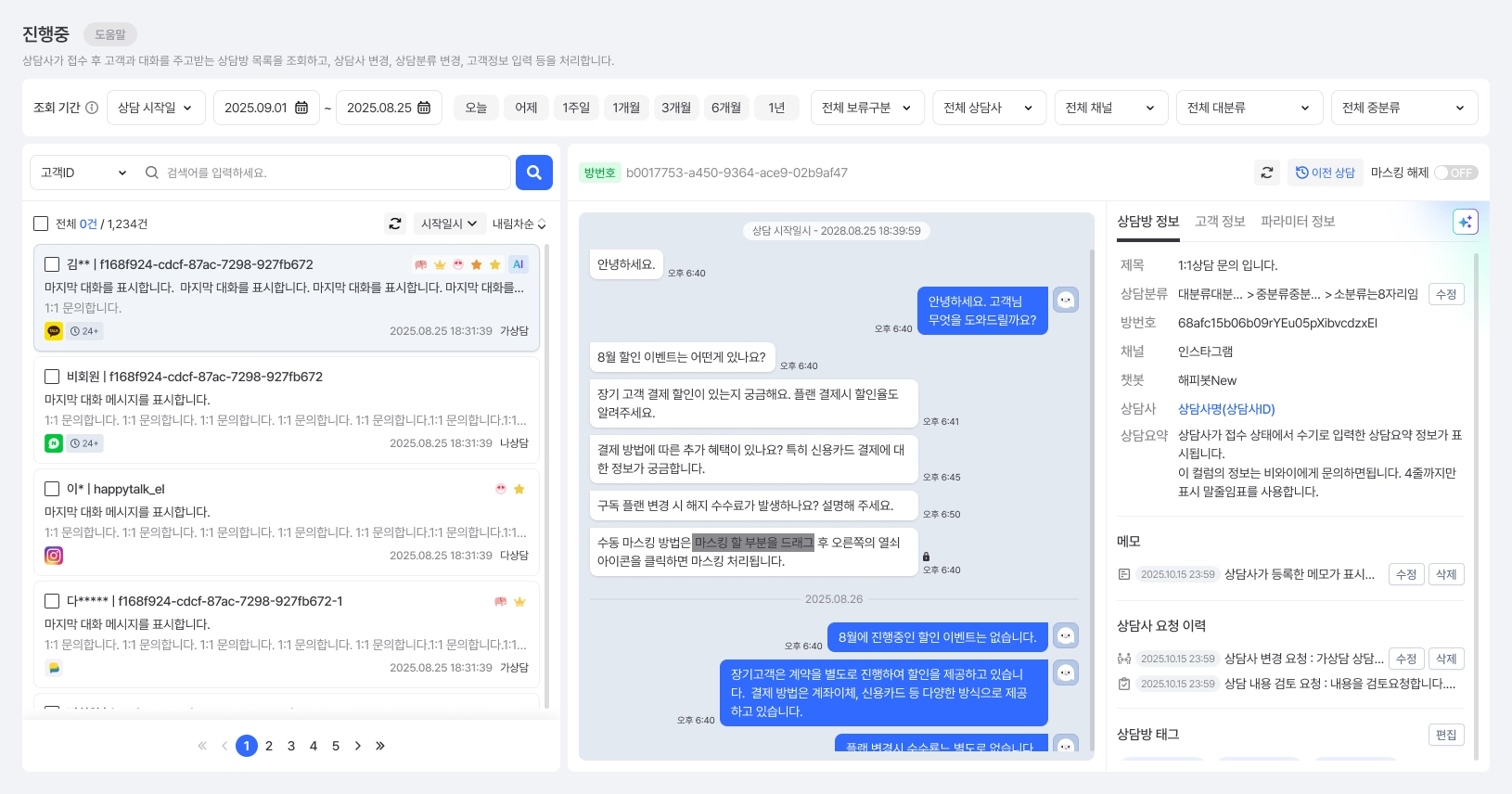This screenshot has height=794, width=1512.
Task: Refresh the consultation list with the reload icon
Action: point(395,224)
